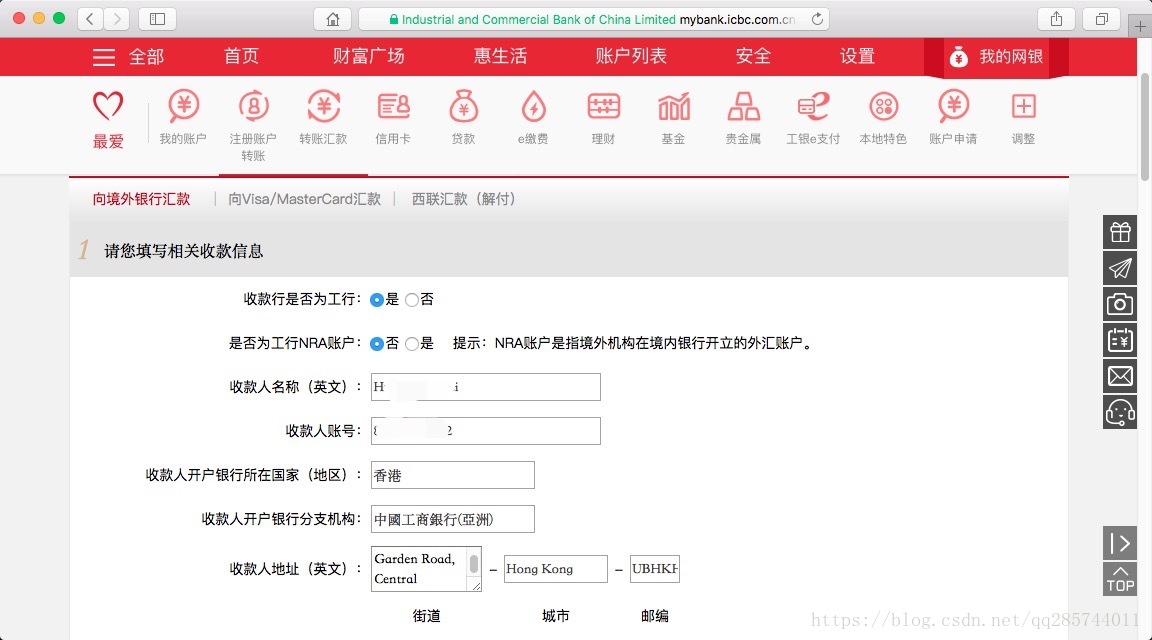Select 否 for 是否为工行NRA账户
This screenshot has height=640, width=1152.
click(377, 344)
